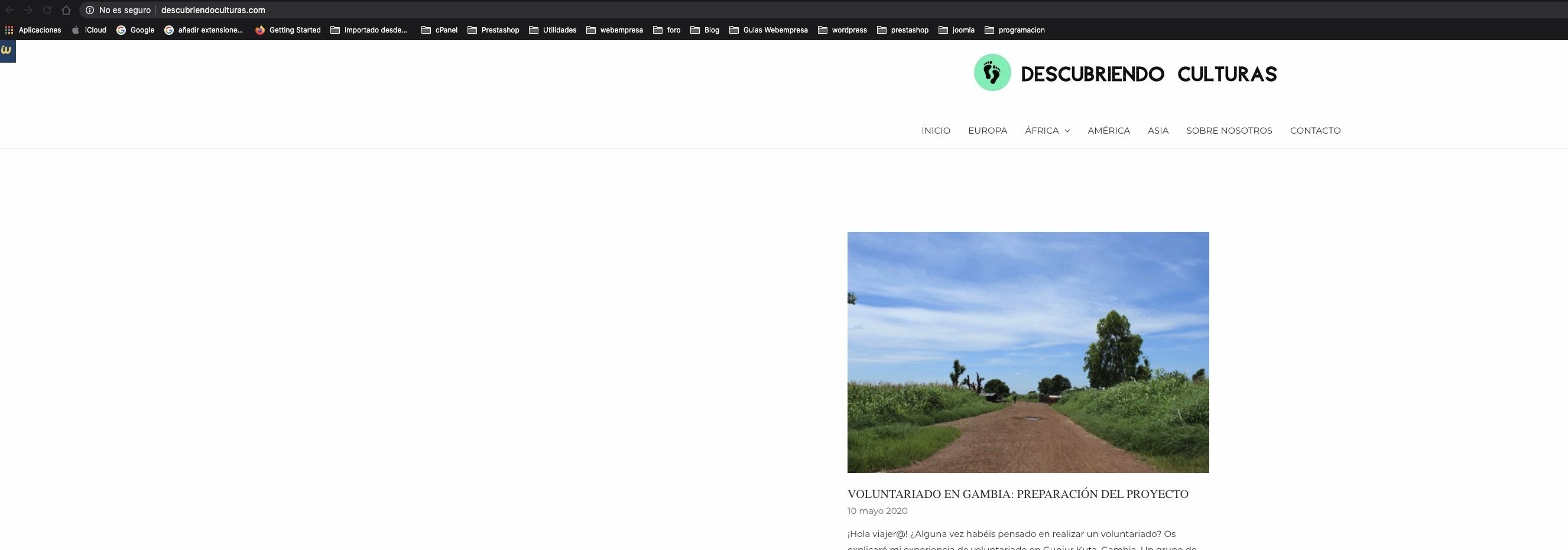Click the blue Webempresa 'w' badge
This screenshot has height=550, width=1568.
(7, 50)
